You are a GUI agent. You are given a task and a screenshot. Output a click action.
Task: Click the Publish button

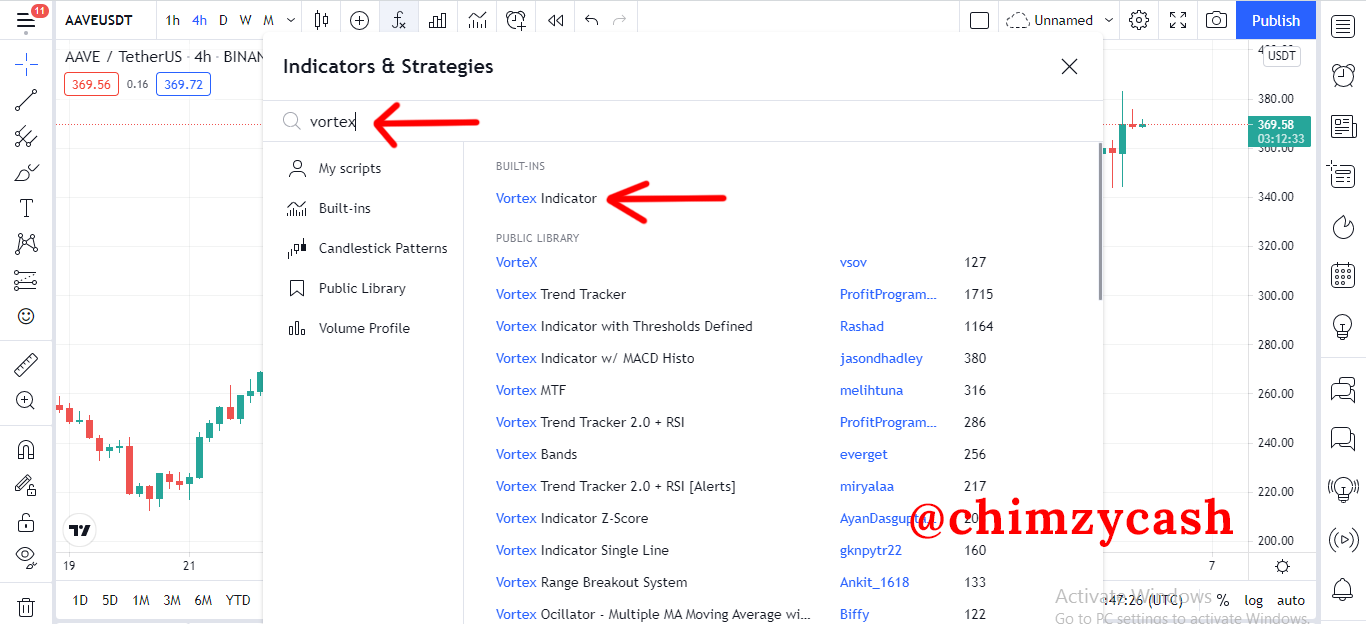[x=1276, y=20]
